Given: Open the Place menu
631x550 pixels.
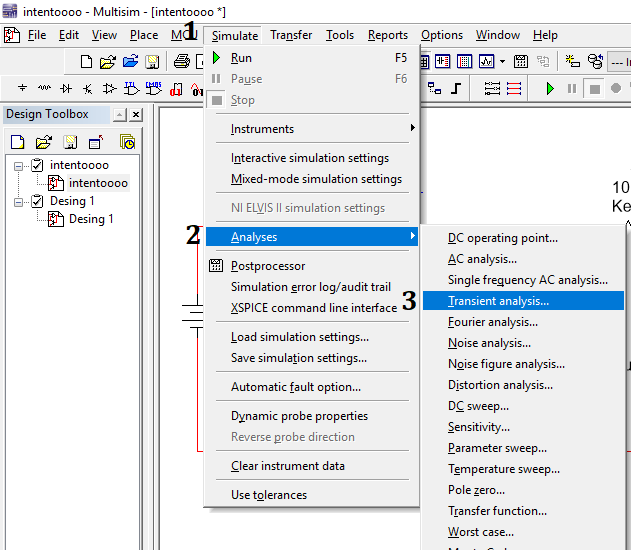Looking at the screenshot, I should tap(144, 35).
